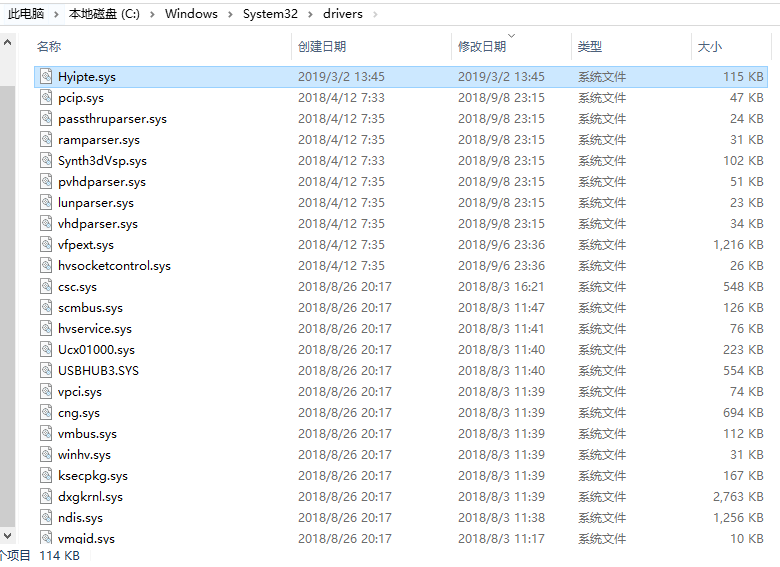Select the passthruparser.sys file name
The height and width of the screenshot is (567, 780).
112,118
